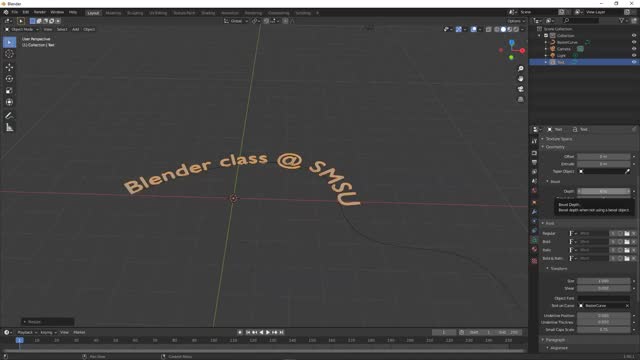Activate the Cursor tool
Image resolution: width=640 pixels, height=360 pixels.
[x=9, y=54]
